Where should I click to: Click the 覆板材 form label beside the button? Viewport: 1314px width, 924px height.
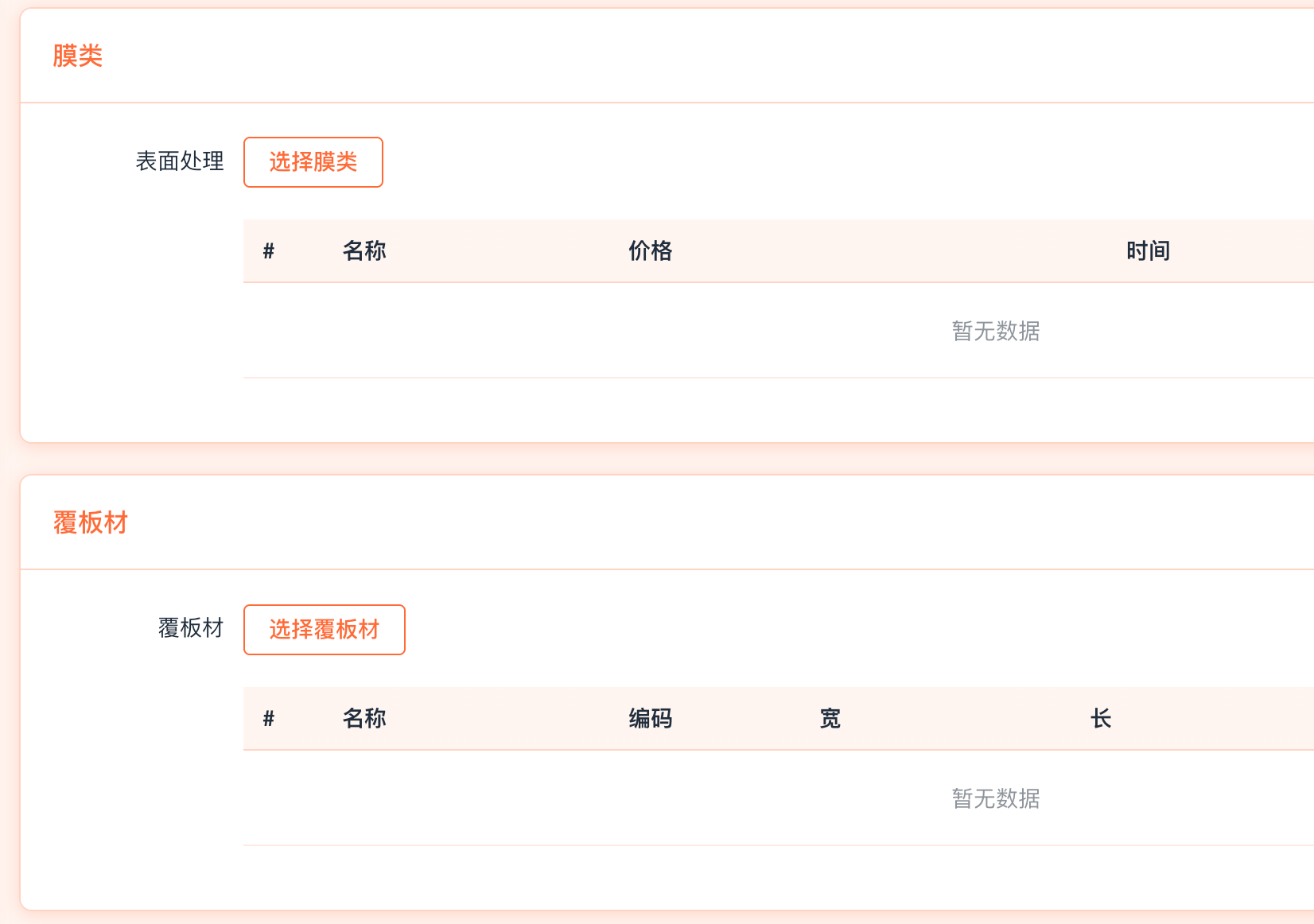point(191,628)
